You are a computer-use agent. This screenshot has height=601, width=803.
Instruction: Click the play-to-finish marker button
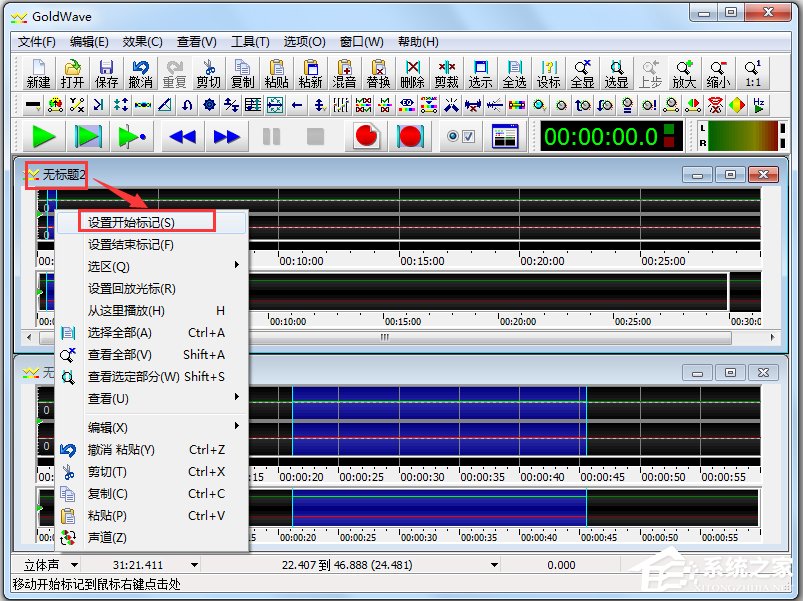(132, 136)
